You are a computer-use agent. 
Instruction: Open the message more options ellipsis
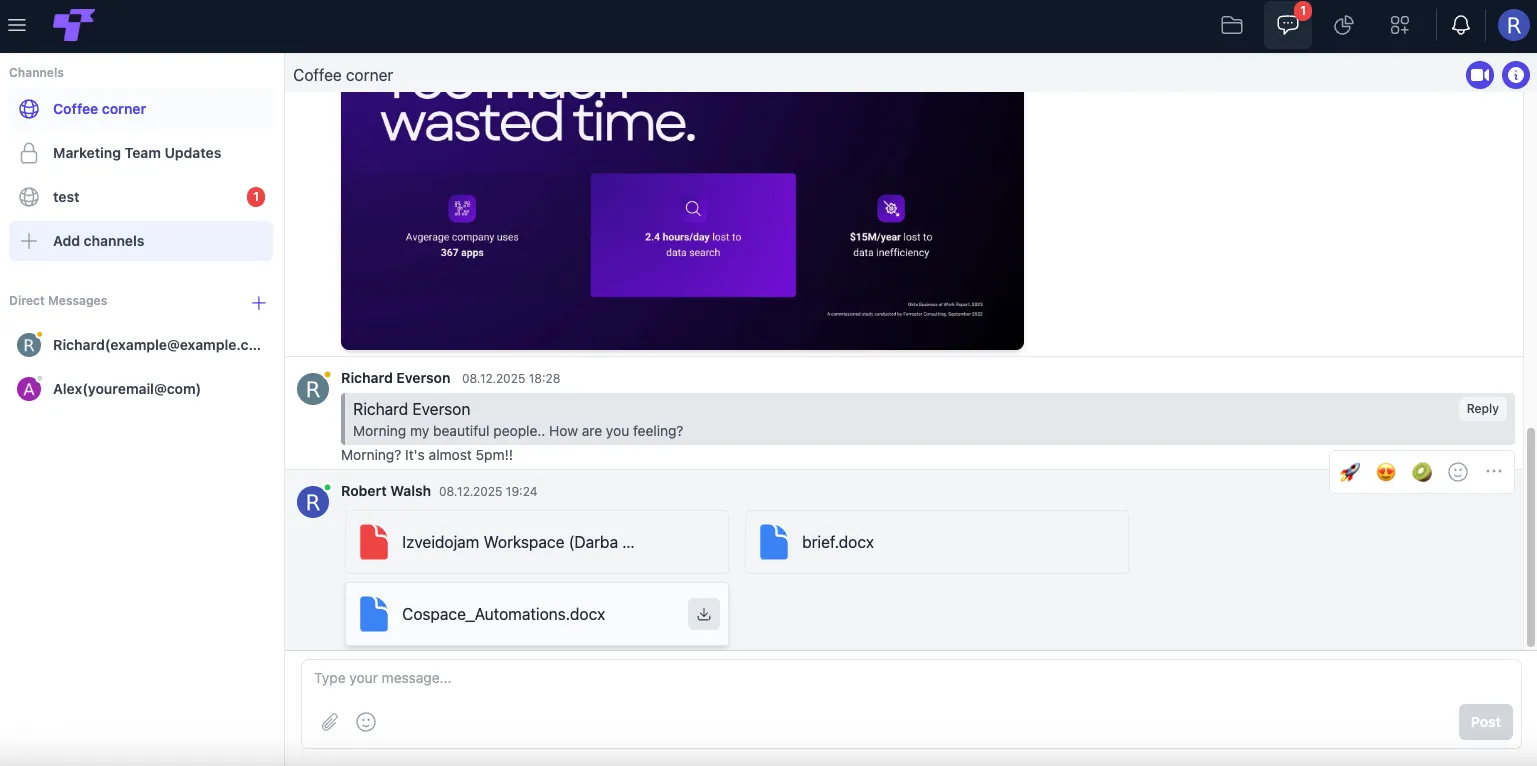1494,472
